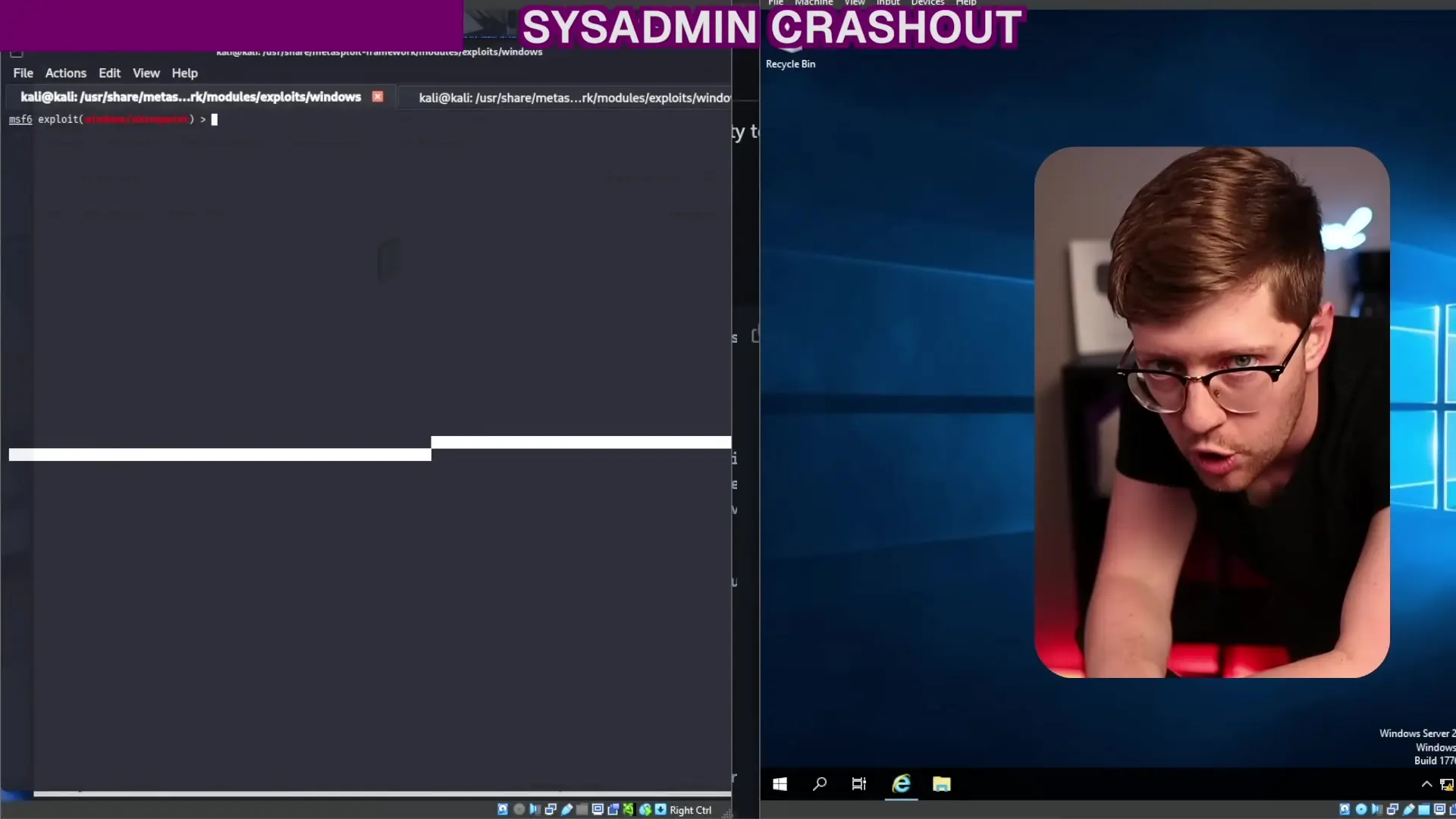Close the first terminal tab with red X
Screen dimensions: 1456x819
pos(378,96)
